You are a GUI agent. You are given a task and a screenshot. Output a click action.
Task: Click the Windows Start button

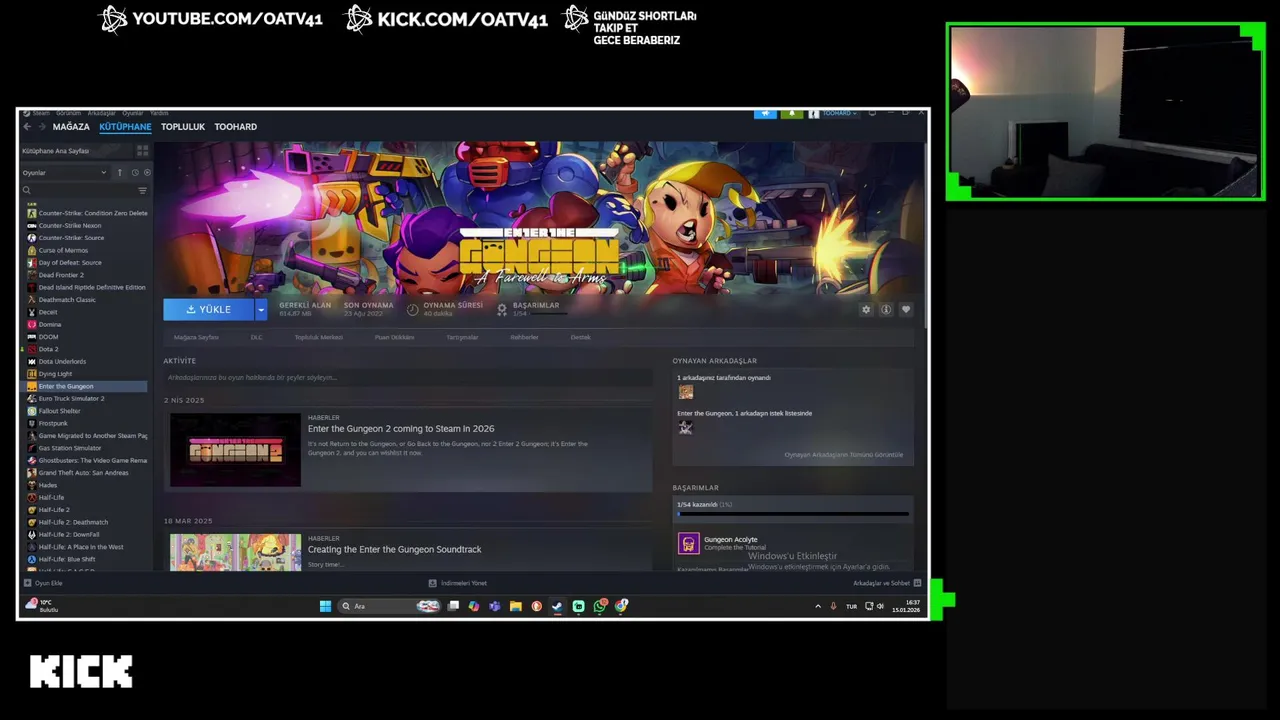pos(325,606)
